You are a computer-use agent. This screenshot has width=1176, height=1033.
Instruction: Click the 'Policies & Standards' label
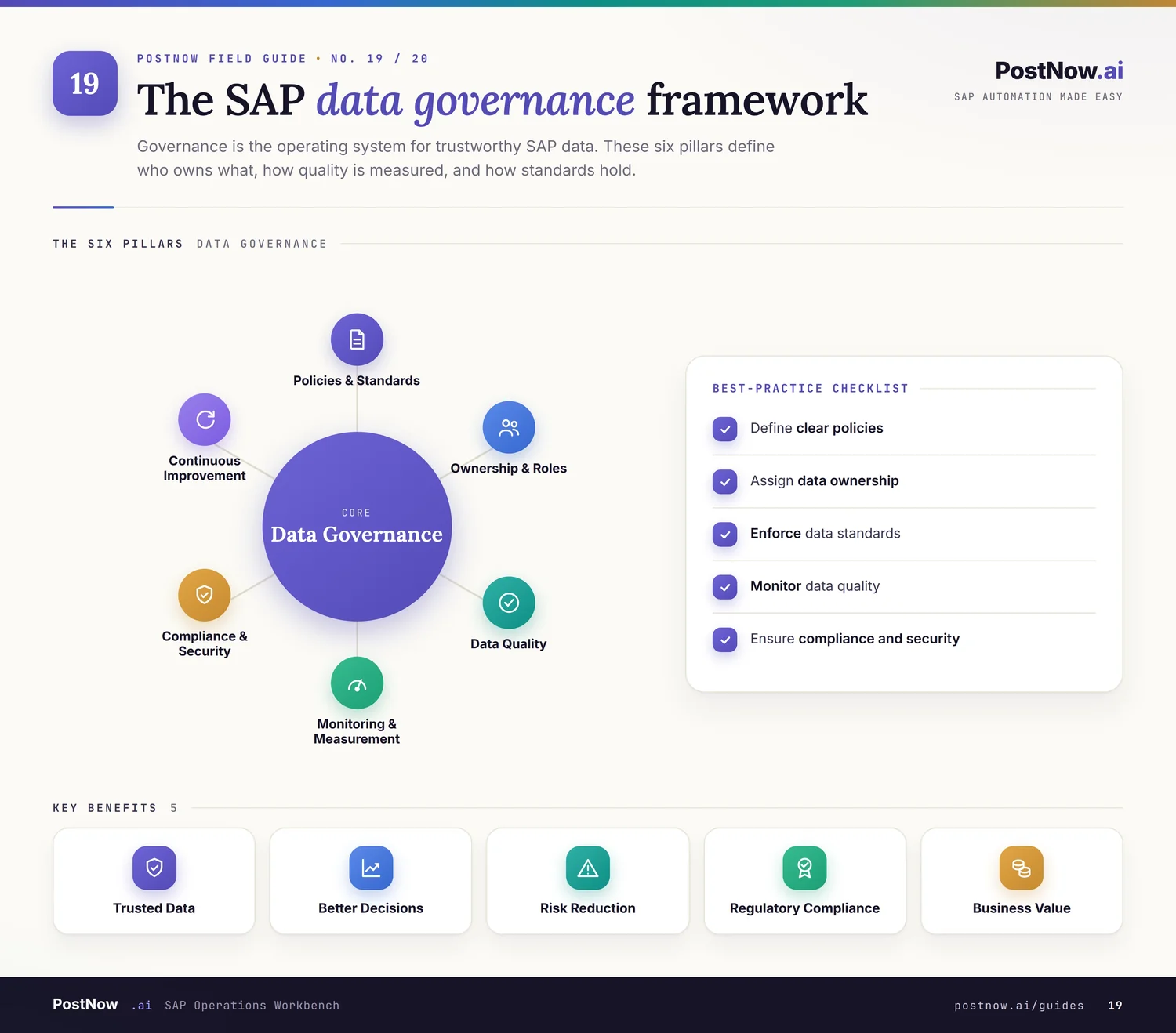click(x=357, y=380)
